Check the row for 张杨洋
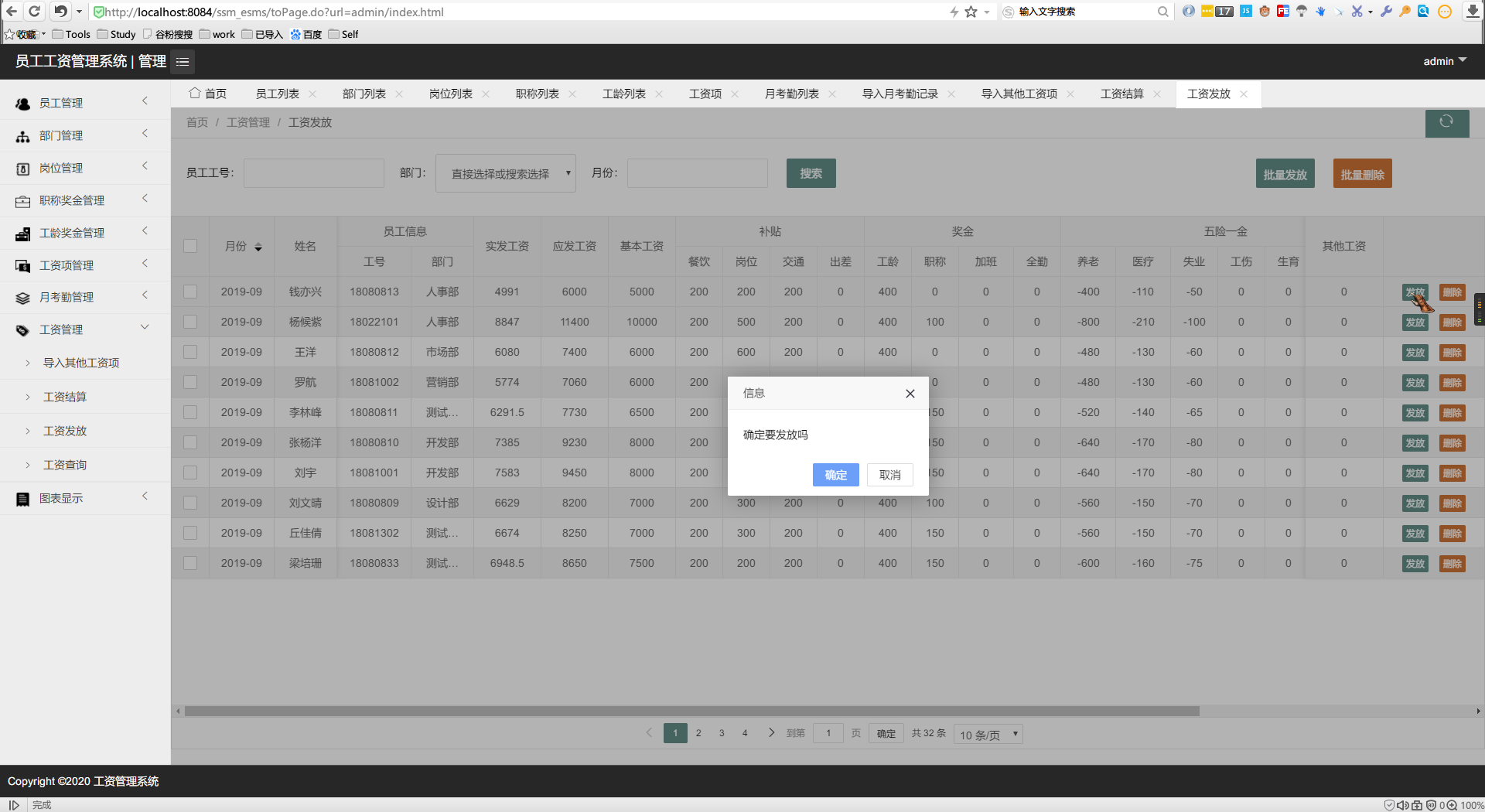 point(190,443)
